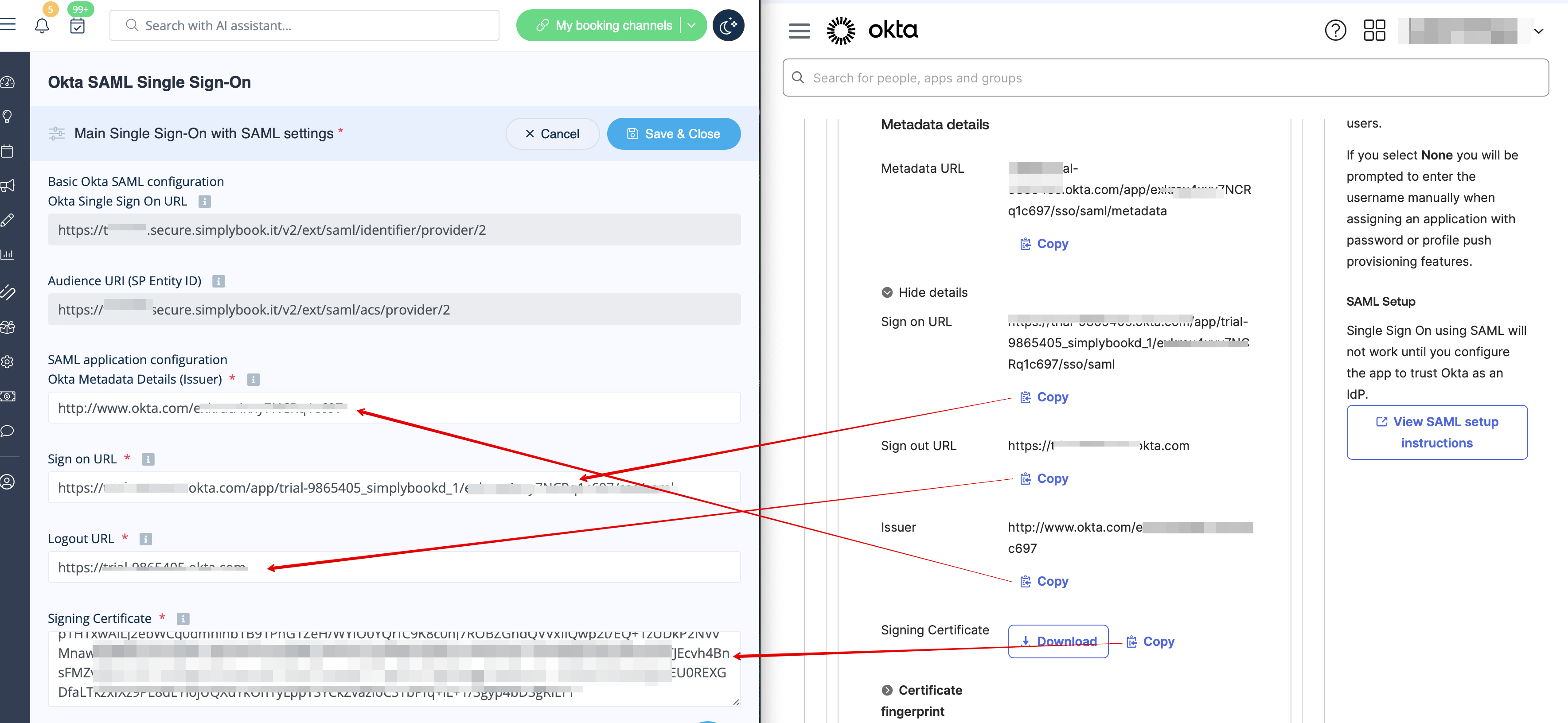1568x723 pixels.
Task: Expand the Okta user account dropdown
Action: [1538, 31]
